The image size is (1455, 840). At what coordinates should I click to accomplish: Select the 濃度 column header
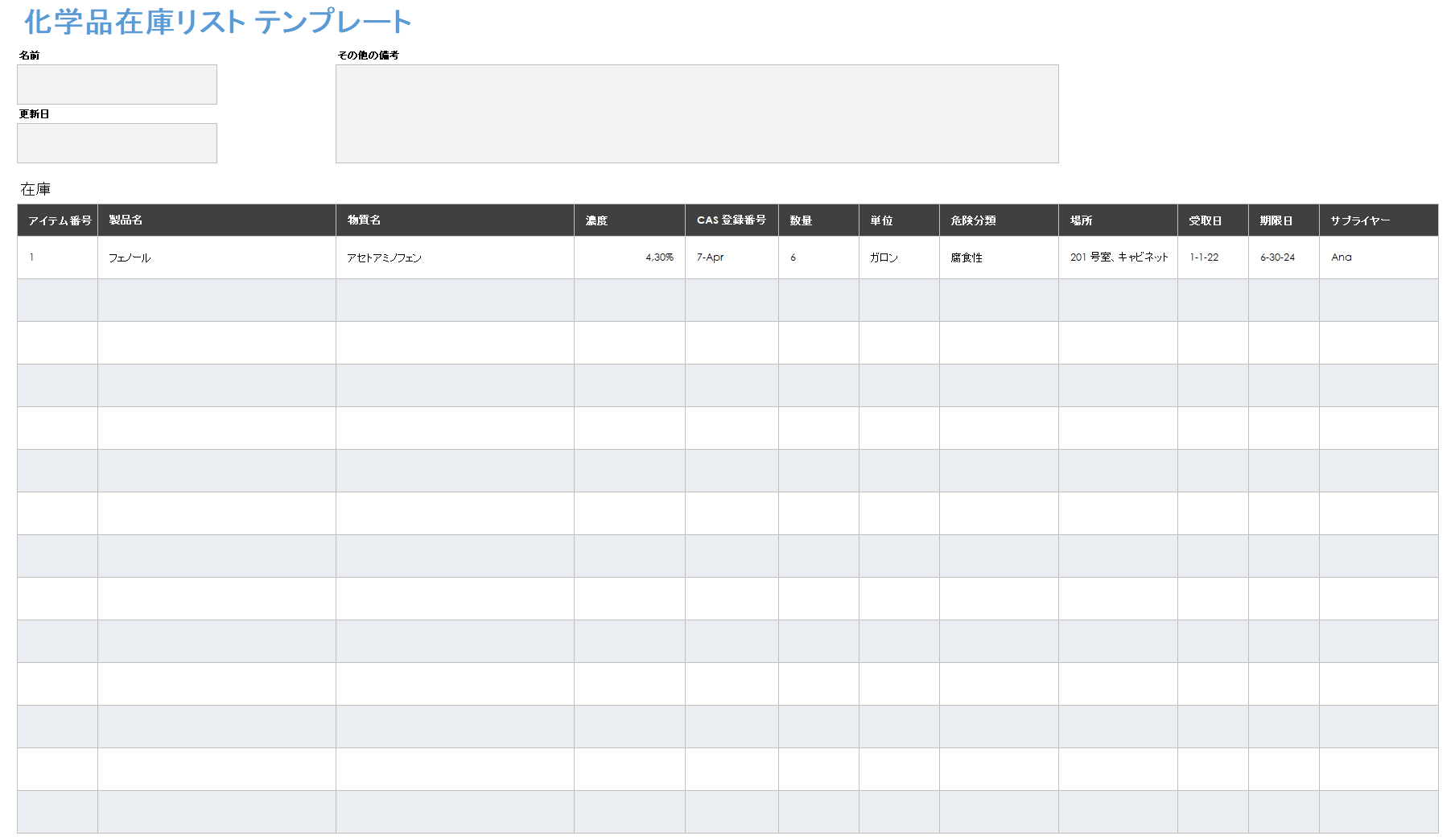pos(630,220)
